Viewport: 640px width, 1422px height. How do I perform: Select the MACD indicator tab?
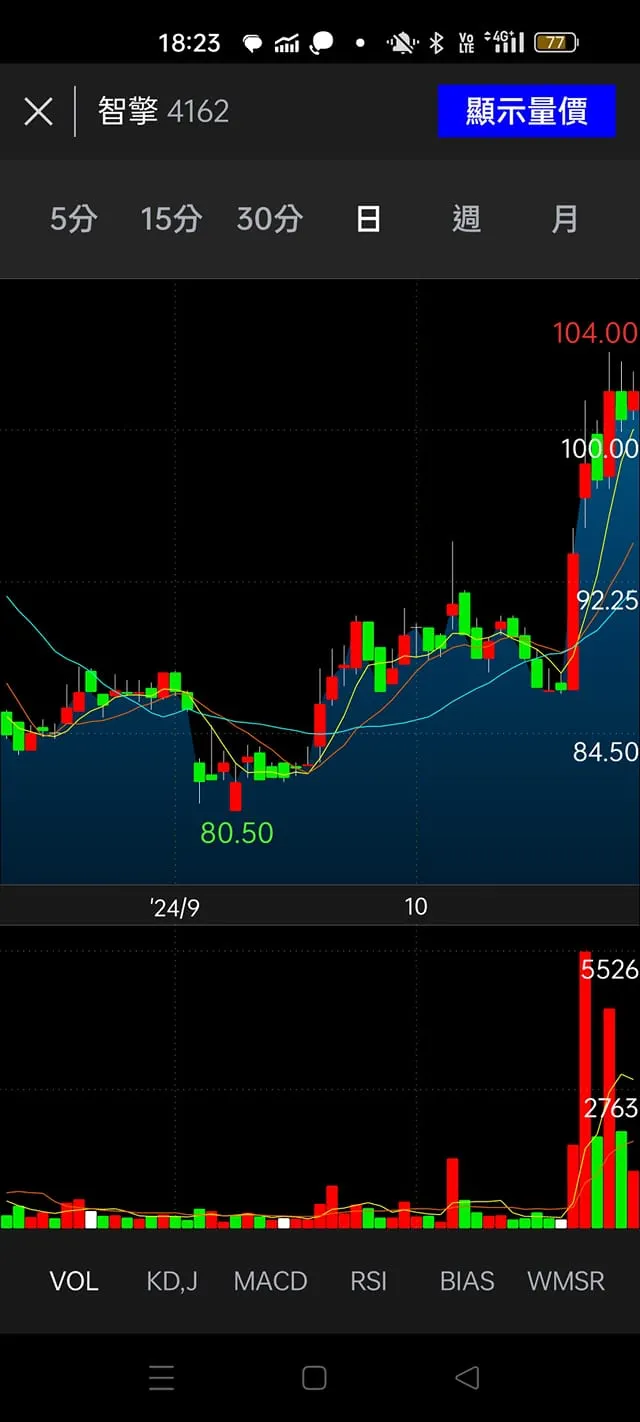pos(270,1281)
